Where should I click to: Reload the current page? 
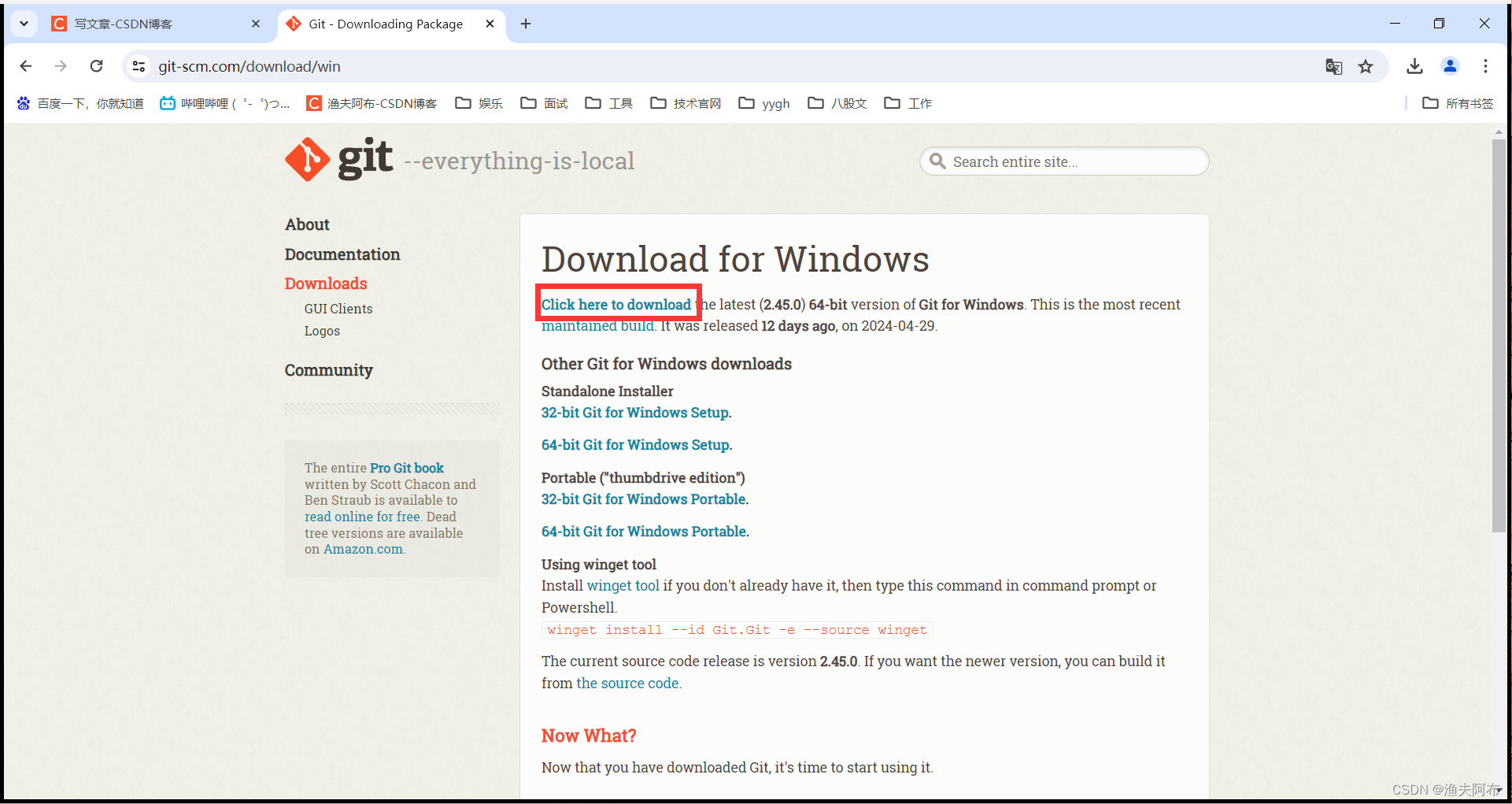pos(96,66)
